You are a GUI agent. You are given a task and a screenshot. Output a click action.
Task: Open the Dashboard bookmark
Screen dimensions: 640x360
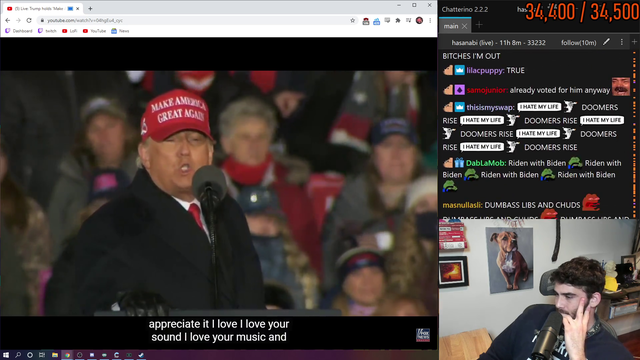(x=19, y=31)
